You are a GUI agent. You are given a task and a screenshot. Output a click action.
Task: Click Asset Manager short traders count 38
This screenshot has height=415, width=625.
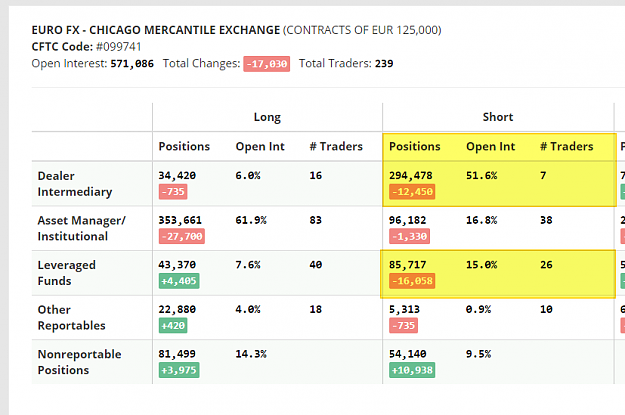point(546,220)
